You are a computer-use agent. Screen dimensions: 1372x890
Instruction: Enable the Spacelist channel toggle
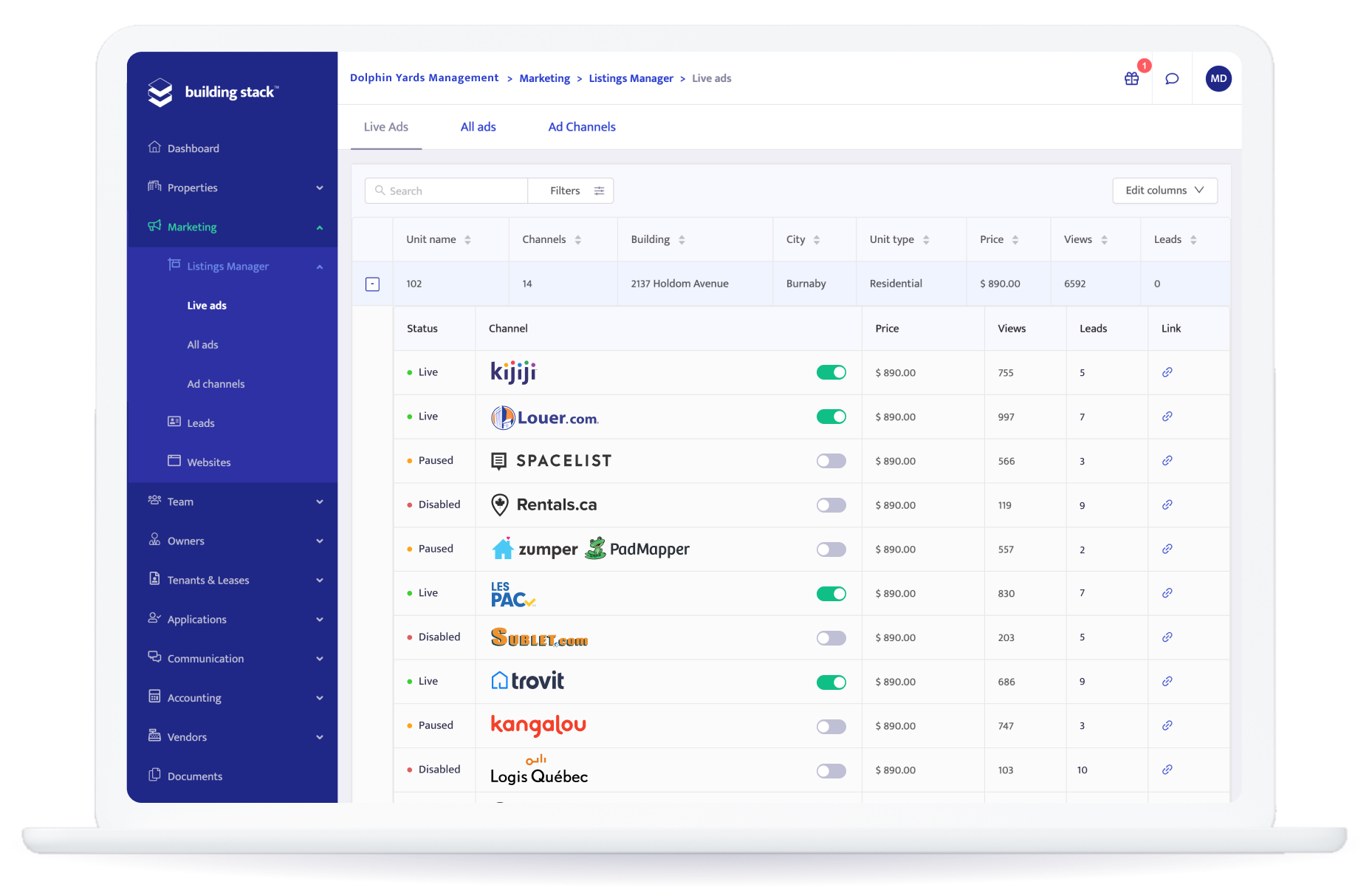pos(831,461)
